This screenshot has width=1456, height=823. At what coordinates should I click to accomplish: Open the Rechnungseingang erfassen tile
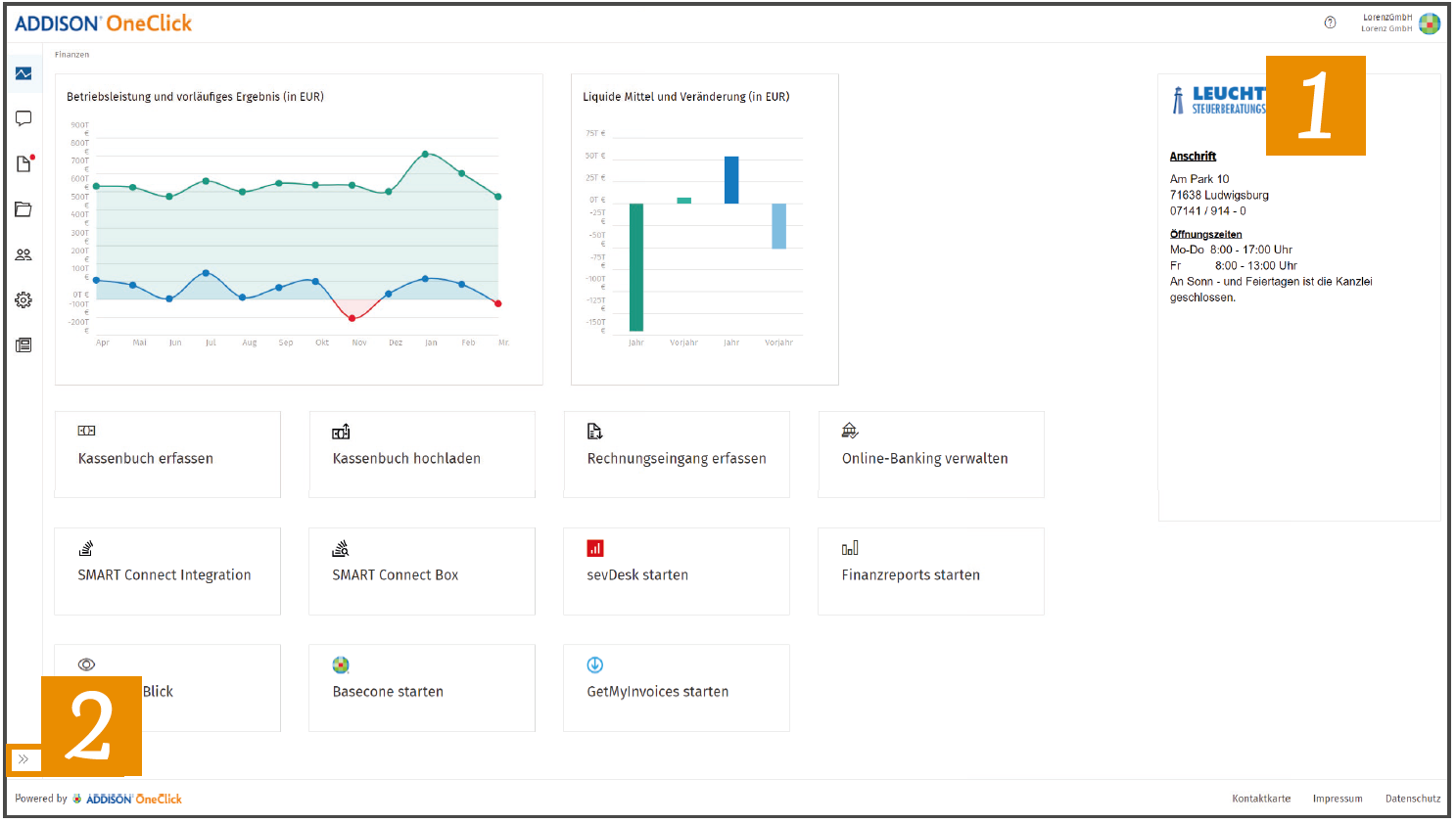click(x=677, y=454)
